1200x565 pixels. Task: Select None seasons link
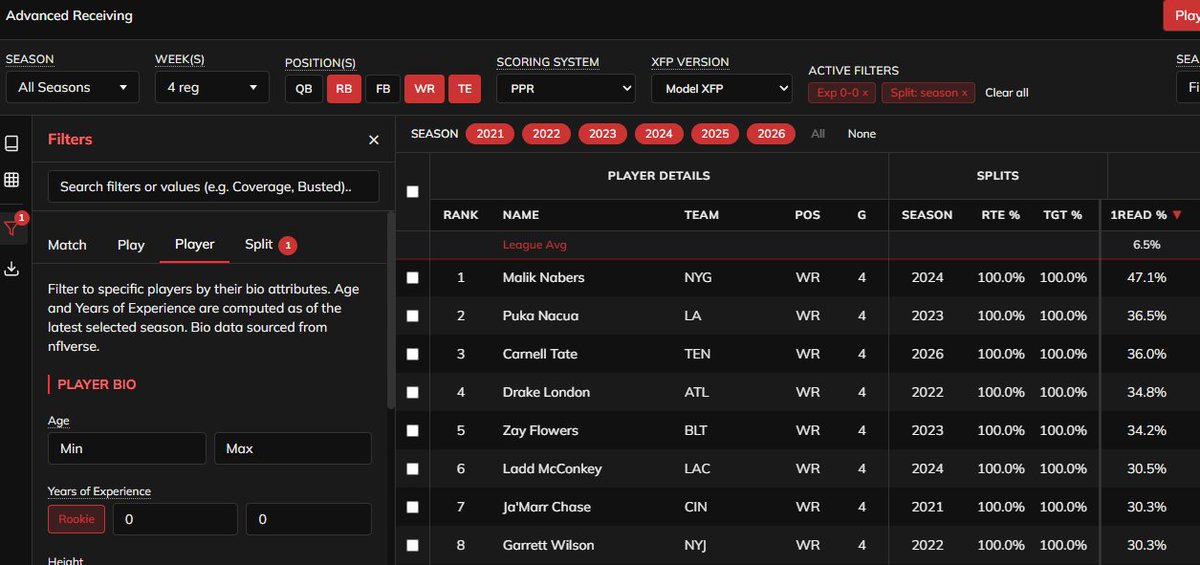(862, 134)
